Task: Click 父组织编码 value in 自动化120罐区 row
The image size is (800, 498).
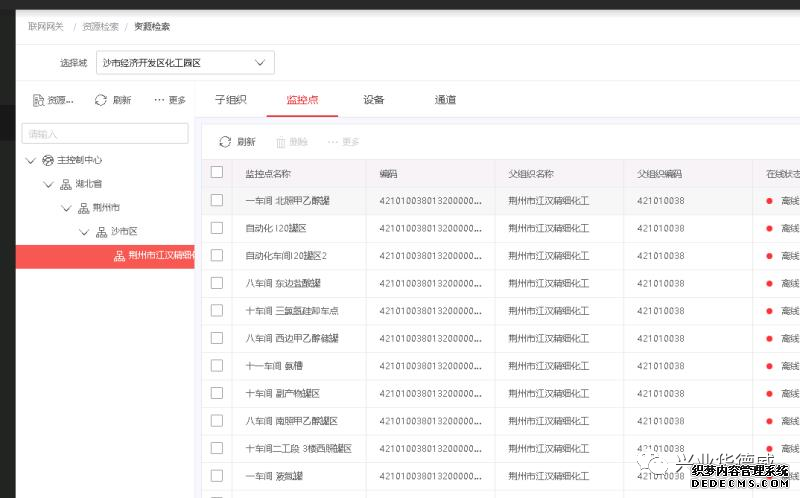Action: (x=661, y=228)
